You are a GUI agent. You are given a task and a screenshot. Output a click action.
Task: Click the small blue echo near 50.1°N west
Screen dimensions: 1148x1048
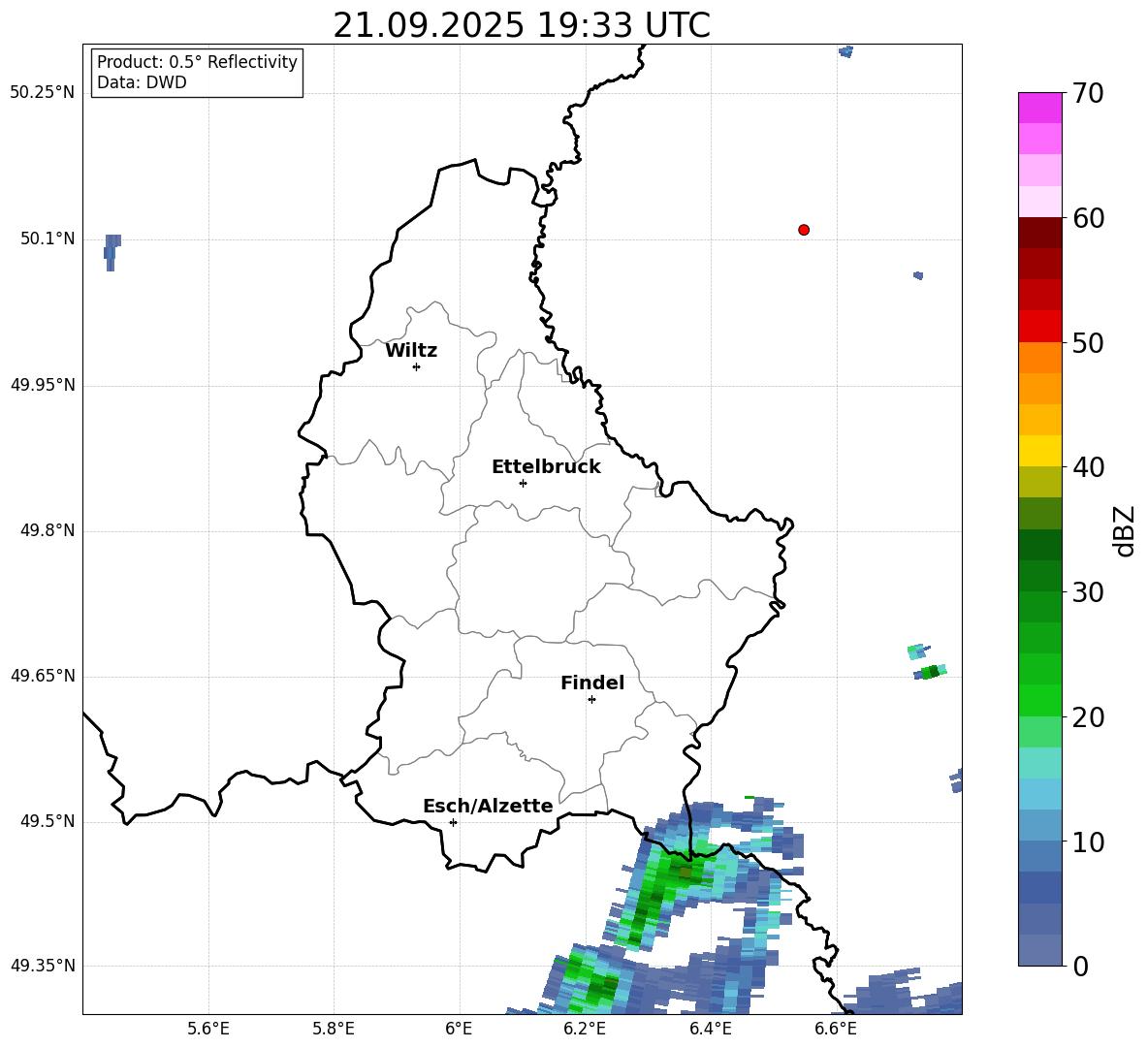coord(112,252)
